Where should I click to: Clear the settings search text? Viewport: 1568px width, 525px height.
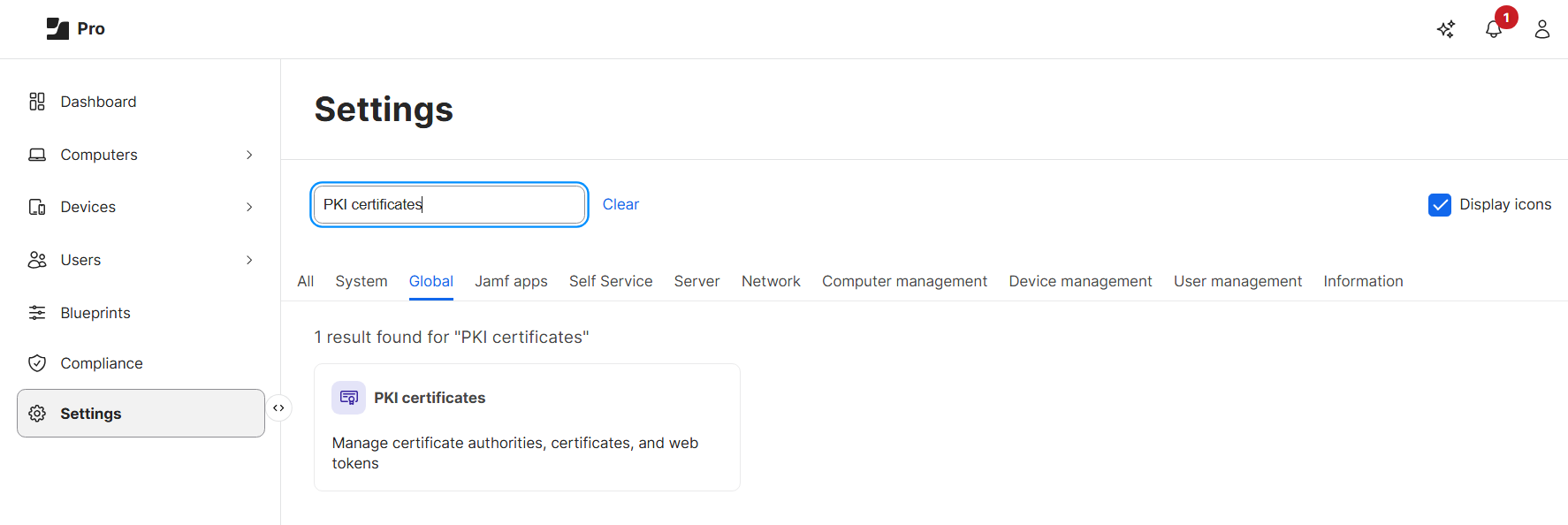pos(620,204)
